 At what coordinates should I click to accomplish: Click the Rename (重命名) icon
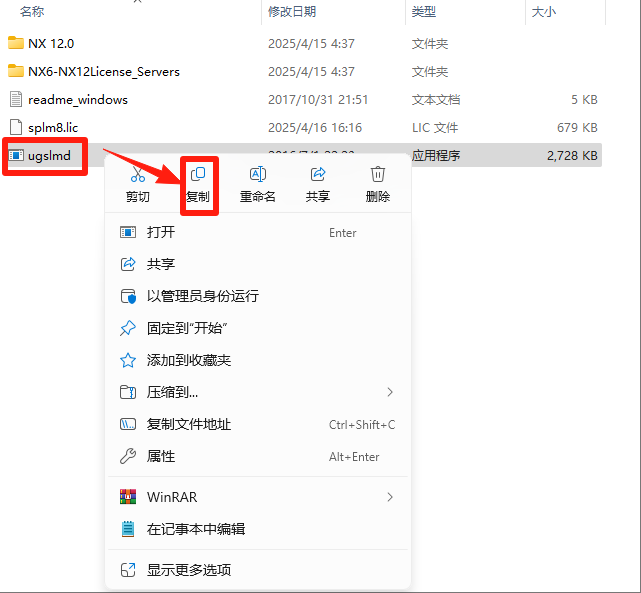coord(257,175)
